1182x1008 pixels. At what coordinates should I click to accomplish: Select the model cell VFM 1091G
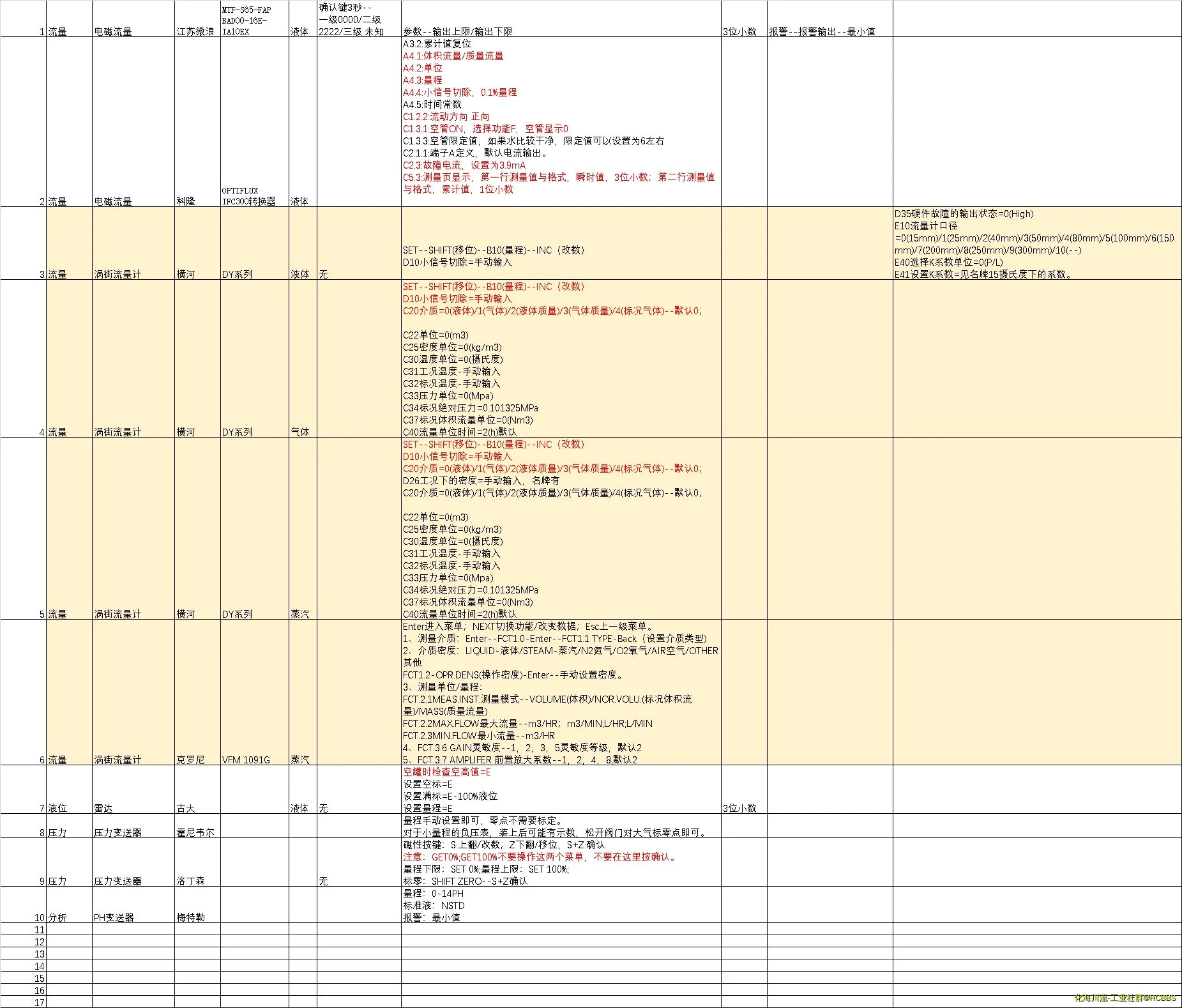pos(255,692)
